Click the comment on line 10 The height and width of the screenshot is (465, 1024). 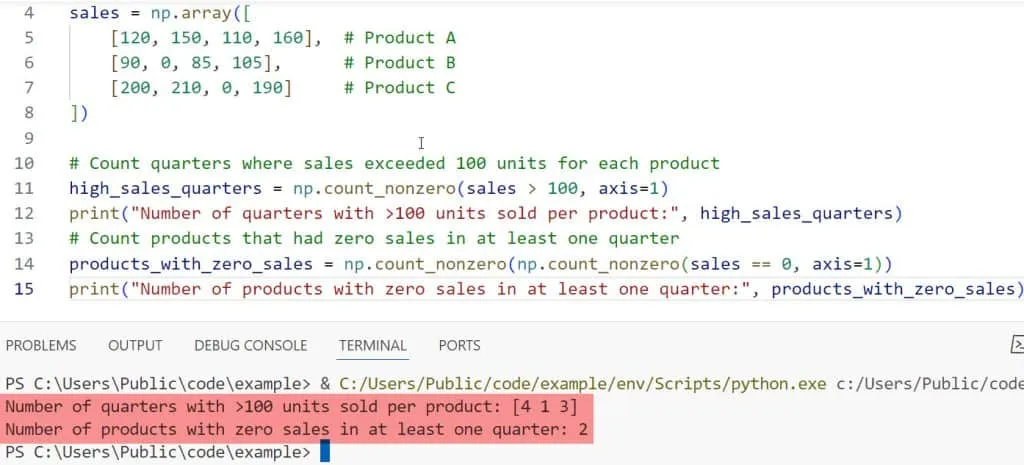[395, 163]
